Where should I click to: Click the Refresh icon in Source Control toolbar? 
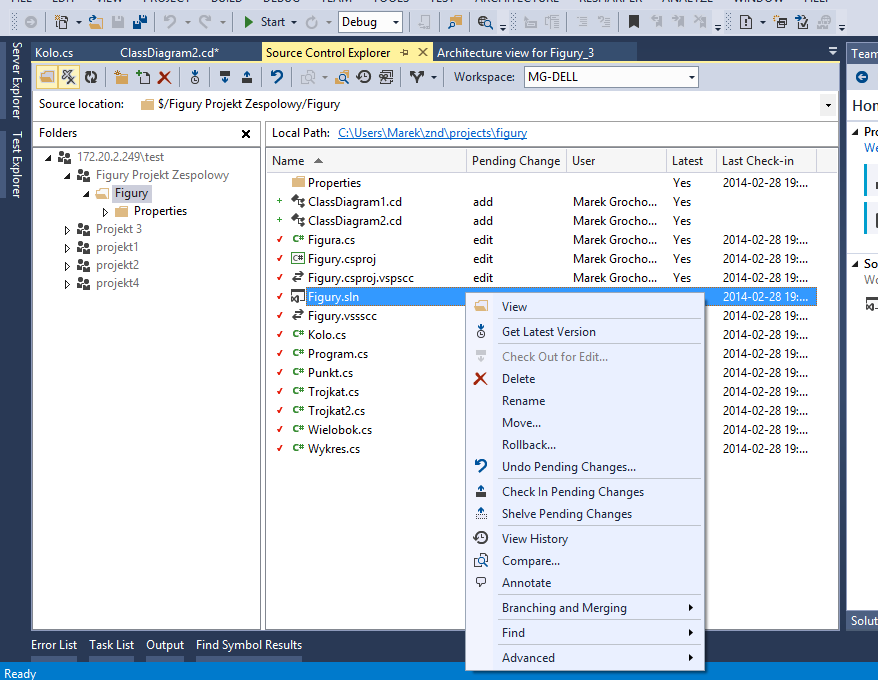91,77
